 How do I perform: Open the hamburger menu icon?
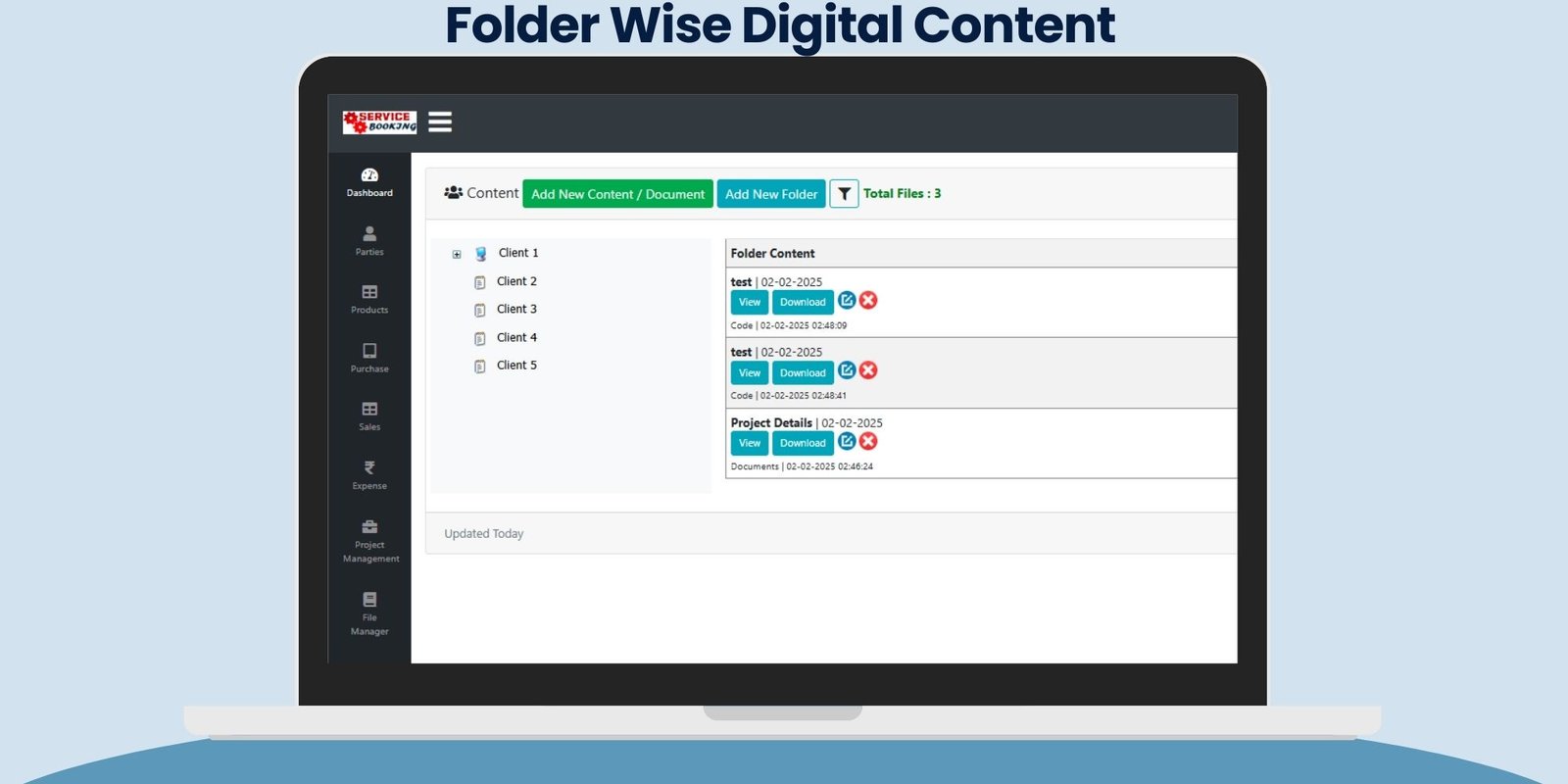440,122
